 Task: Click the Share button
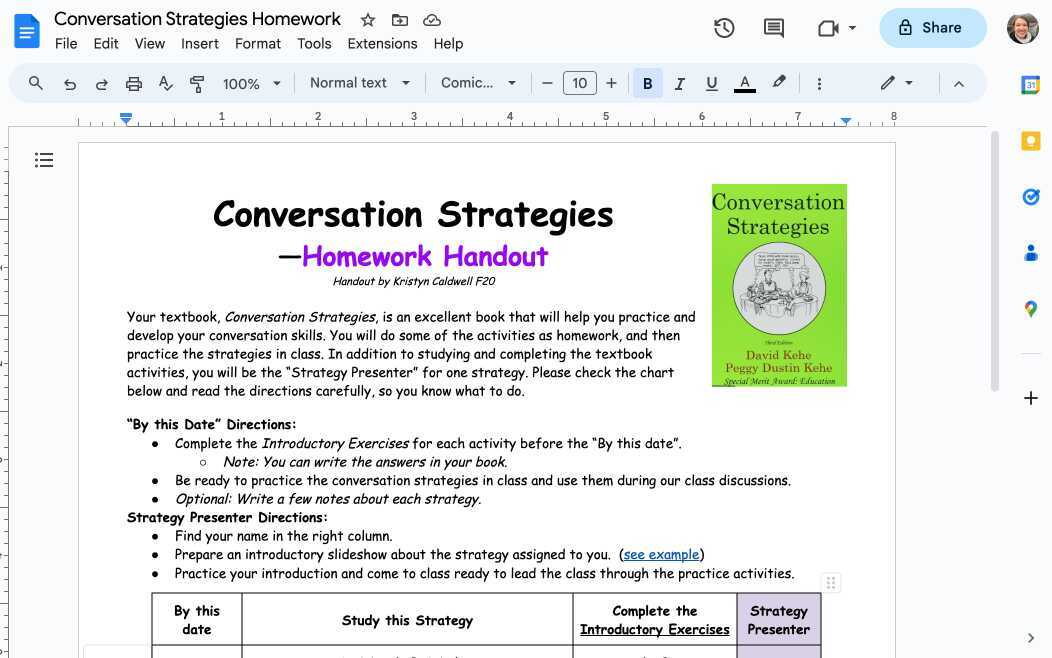932,27
